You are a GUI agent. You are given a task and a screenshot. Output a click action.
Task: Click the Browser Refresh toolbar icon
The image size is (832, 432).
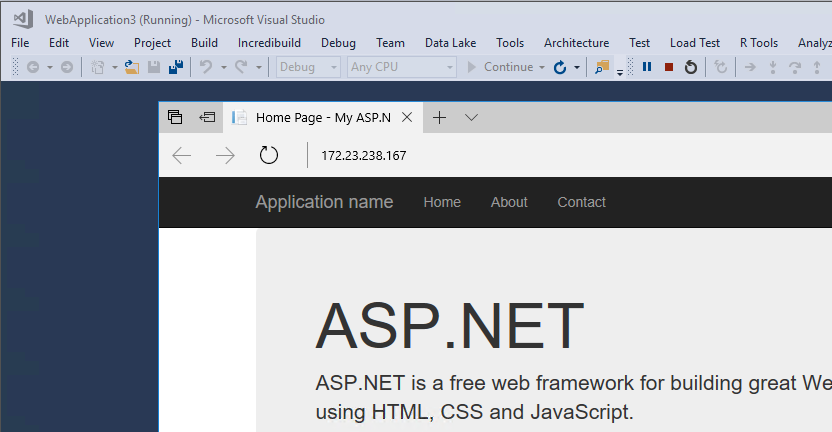pyautogui.click(x=560, y=67)
